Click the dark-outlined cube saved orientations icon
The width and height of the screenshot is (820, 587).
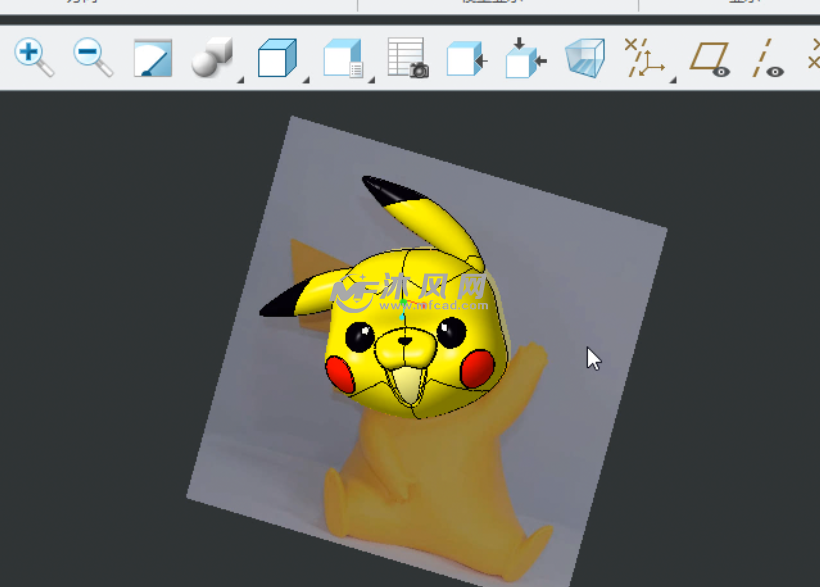click(x=278, y=58)
